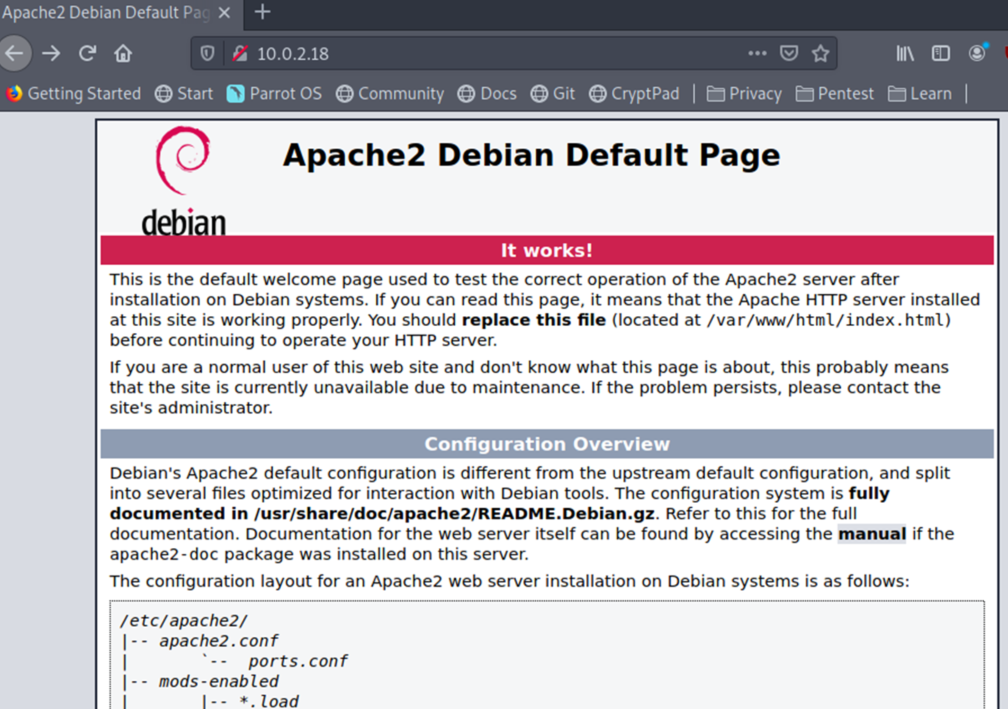
Task: Open the Git bookmark
Action: 553,94
